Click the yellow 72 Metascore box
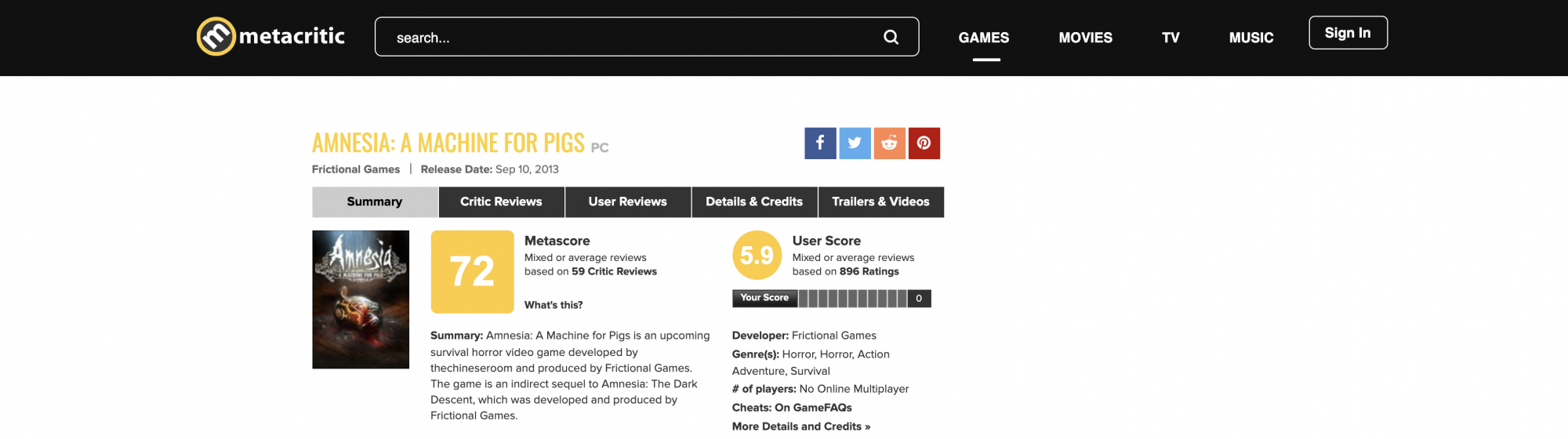Screen dimensions: 1568x439 coord(472,272)
